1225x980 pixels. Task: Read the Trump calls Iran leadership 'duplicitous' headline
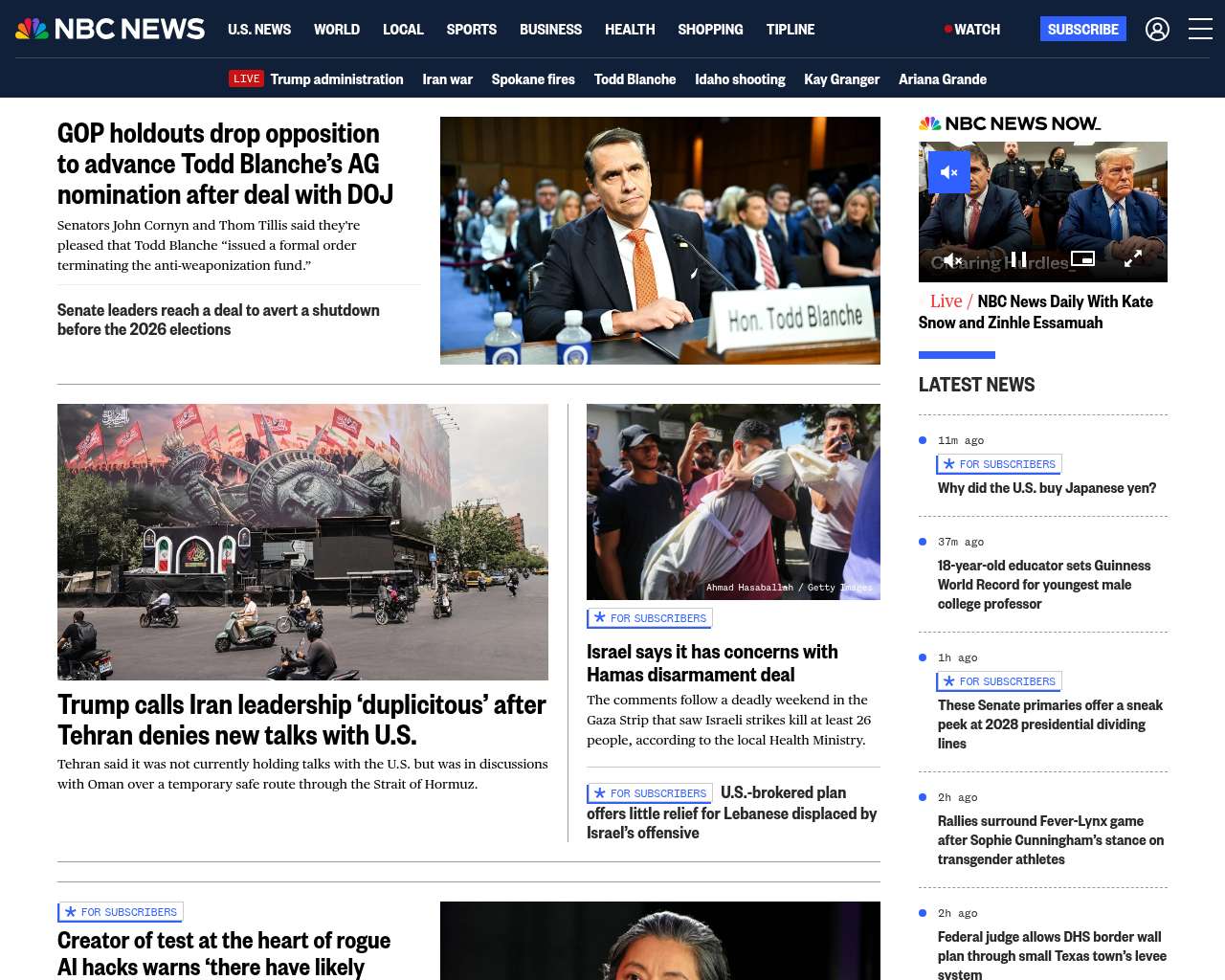coord(301,720)
